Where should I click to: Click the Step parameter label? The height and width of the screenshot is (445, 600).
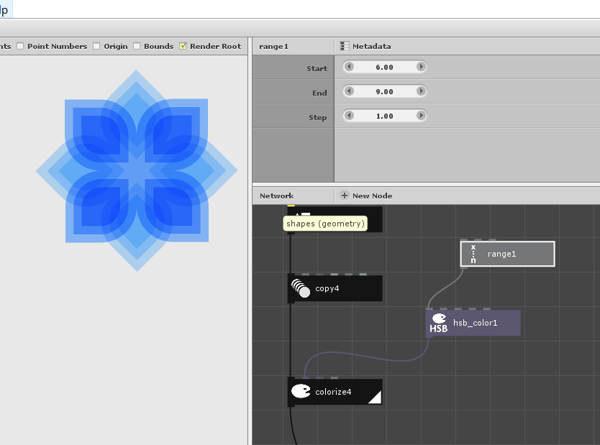(318, 117)
